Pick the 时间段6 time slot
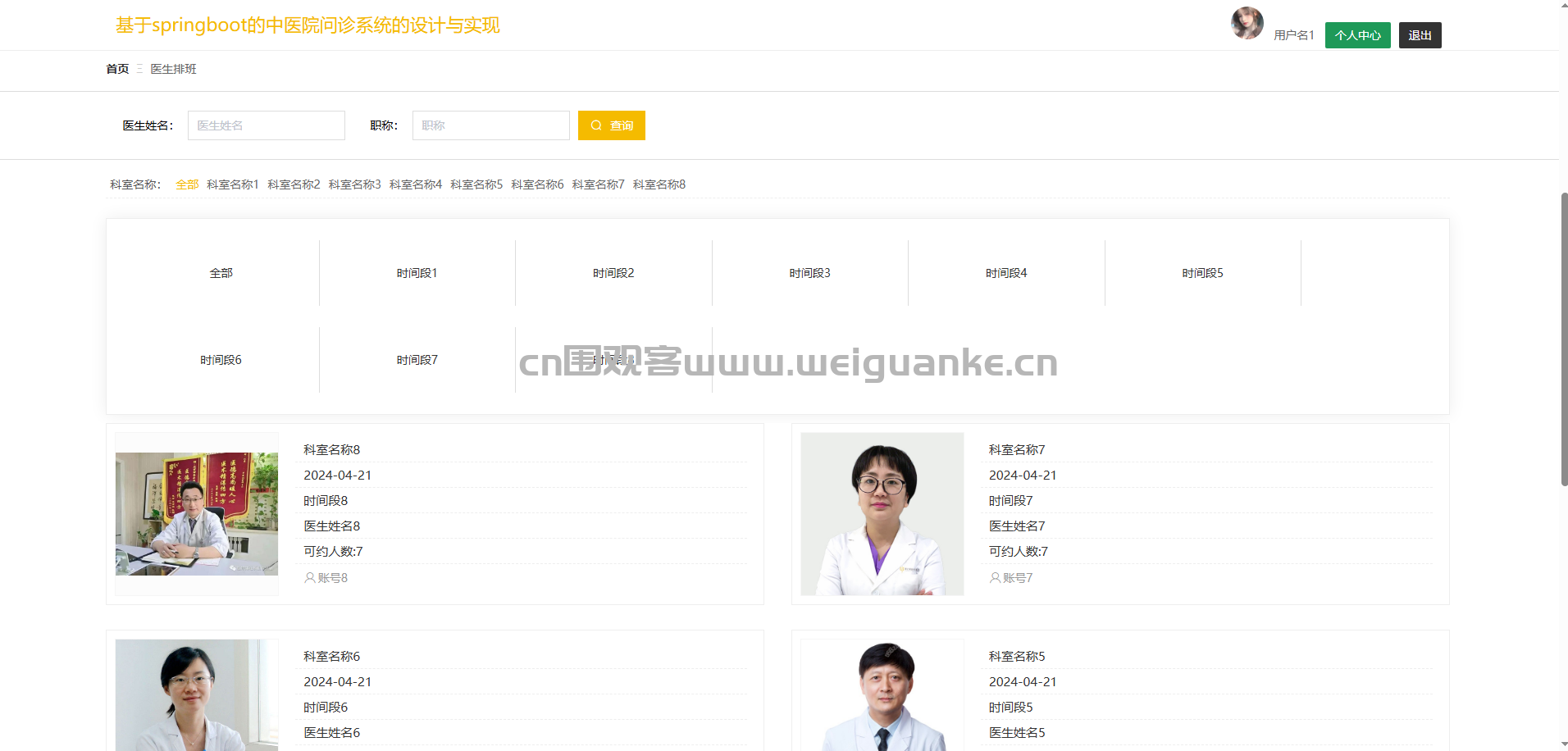The height and width of the screenshot is (751, 1568). 221,360
